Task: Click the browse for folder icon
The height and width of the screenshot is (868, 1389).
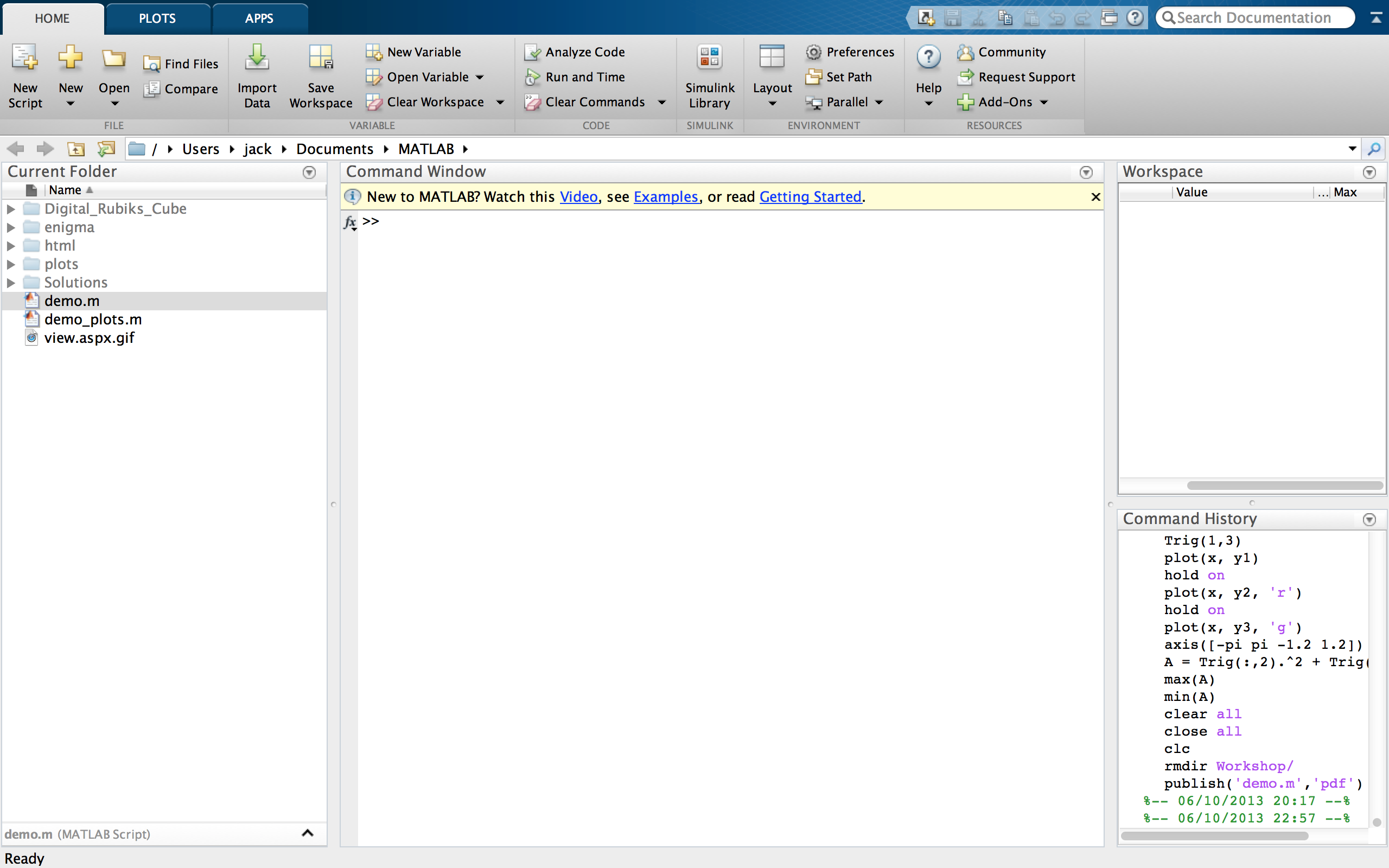Action: tap(106, 149)
